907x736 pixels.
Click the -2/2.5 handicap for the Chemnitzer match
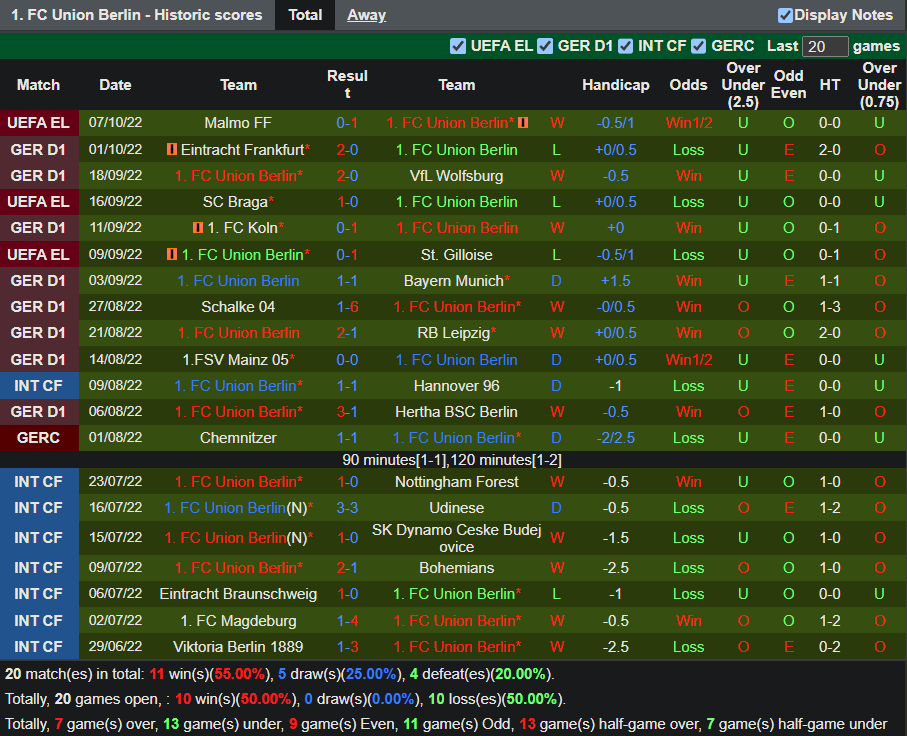615,438
